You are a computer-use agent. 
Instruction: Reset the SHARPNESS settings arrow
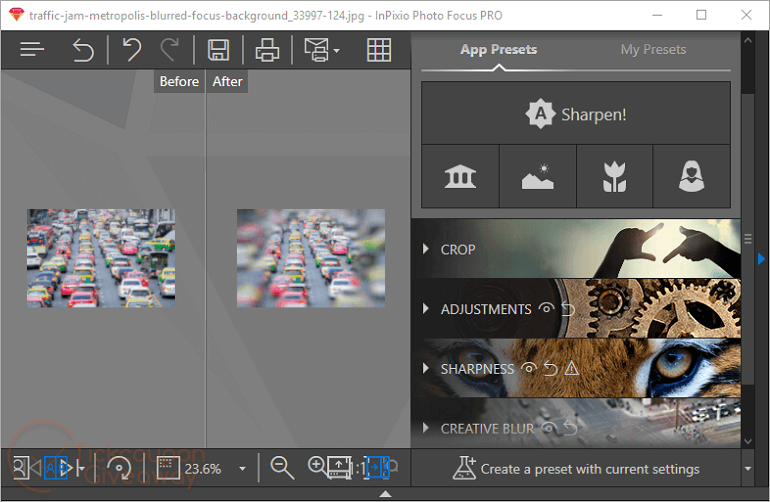550,369
